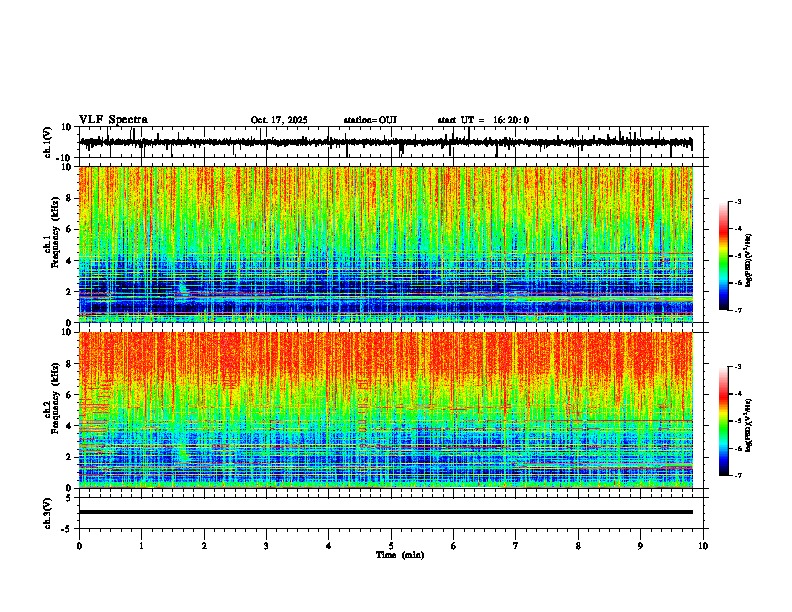Click time axis tick label "7"
Viewport: 792px width, 612px height.
tap(516, 546)
